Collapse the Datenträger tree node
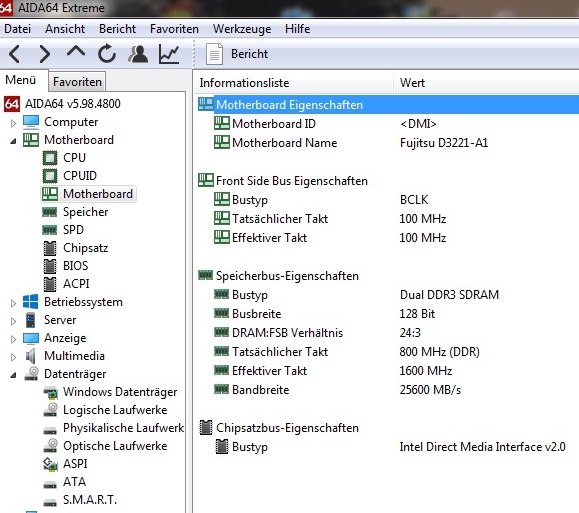 pos(13,375)
